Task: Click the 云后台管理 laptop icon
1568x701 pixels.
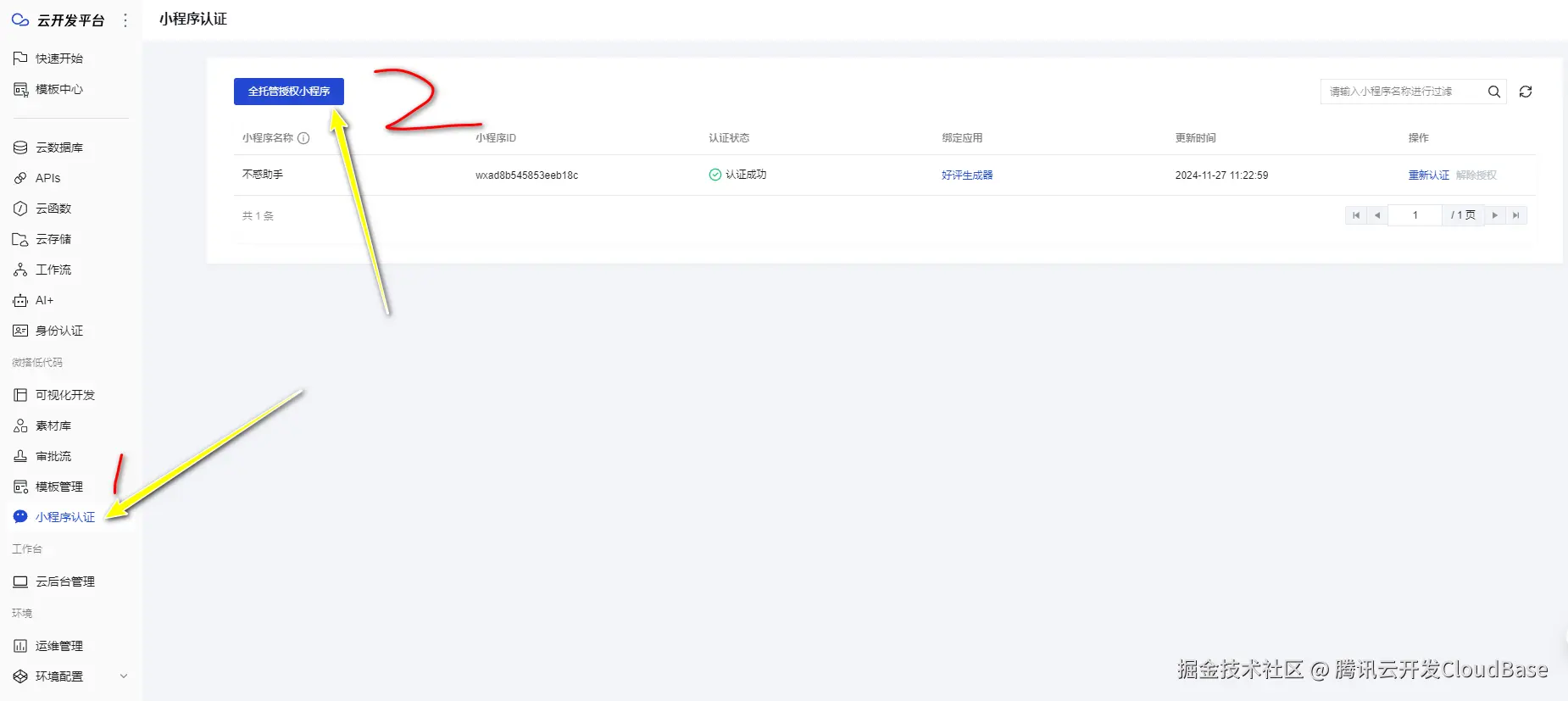Action: [20, 581]
